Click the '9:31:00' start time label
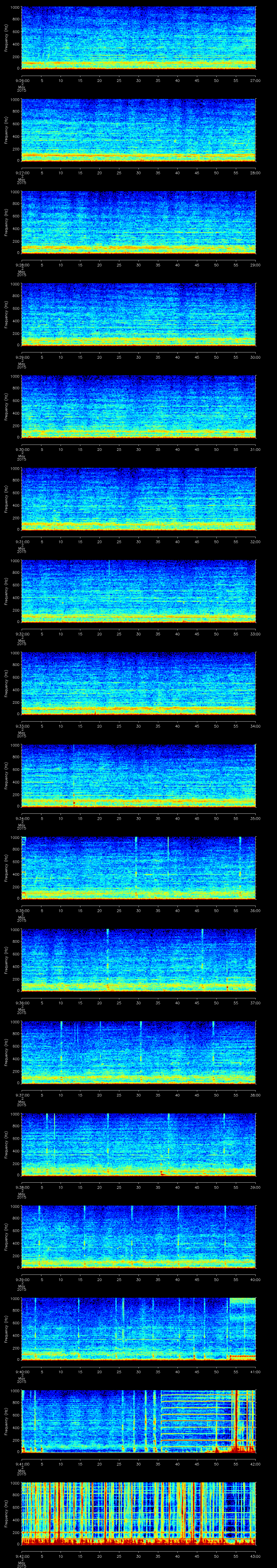The image size is (277, 1568). click(22, 542)
